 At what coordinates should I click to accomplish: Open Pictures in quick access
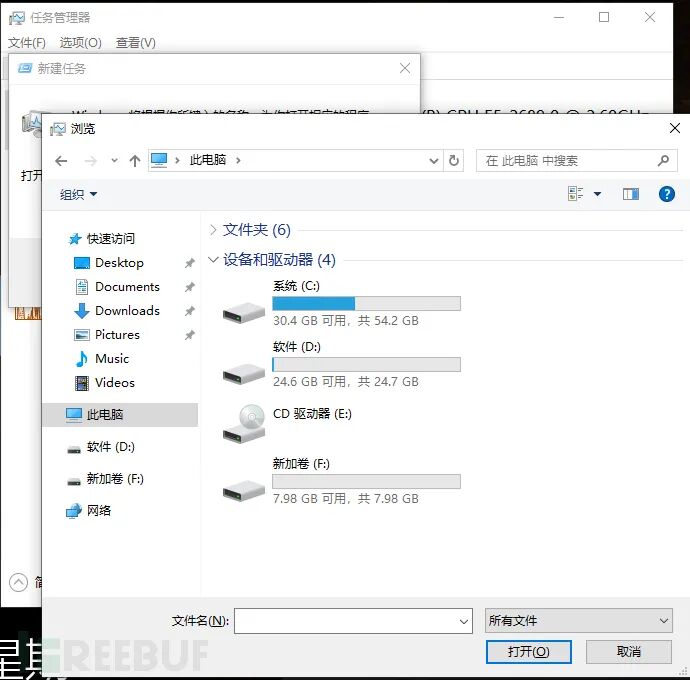(x=107, y=335)
